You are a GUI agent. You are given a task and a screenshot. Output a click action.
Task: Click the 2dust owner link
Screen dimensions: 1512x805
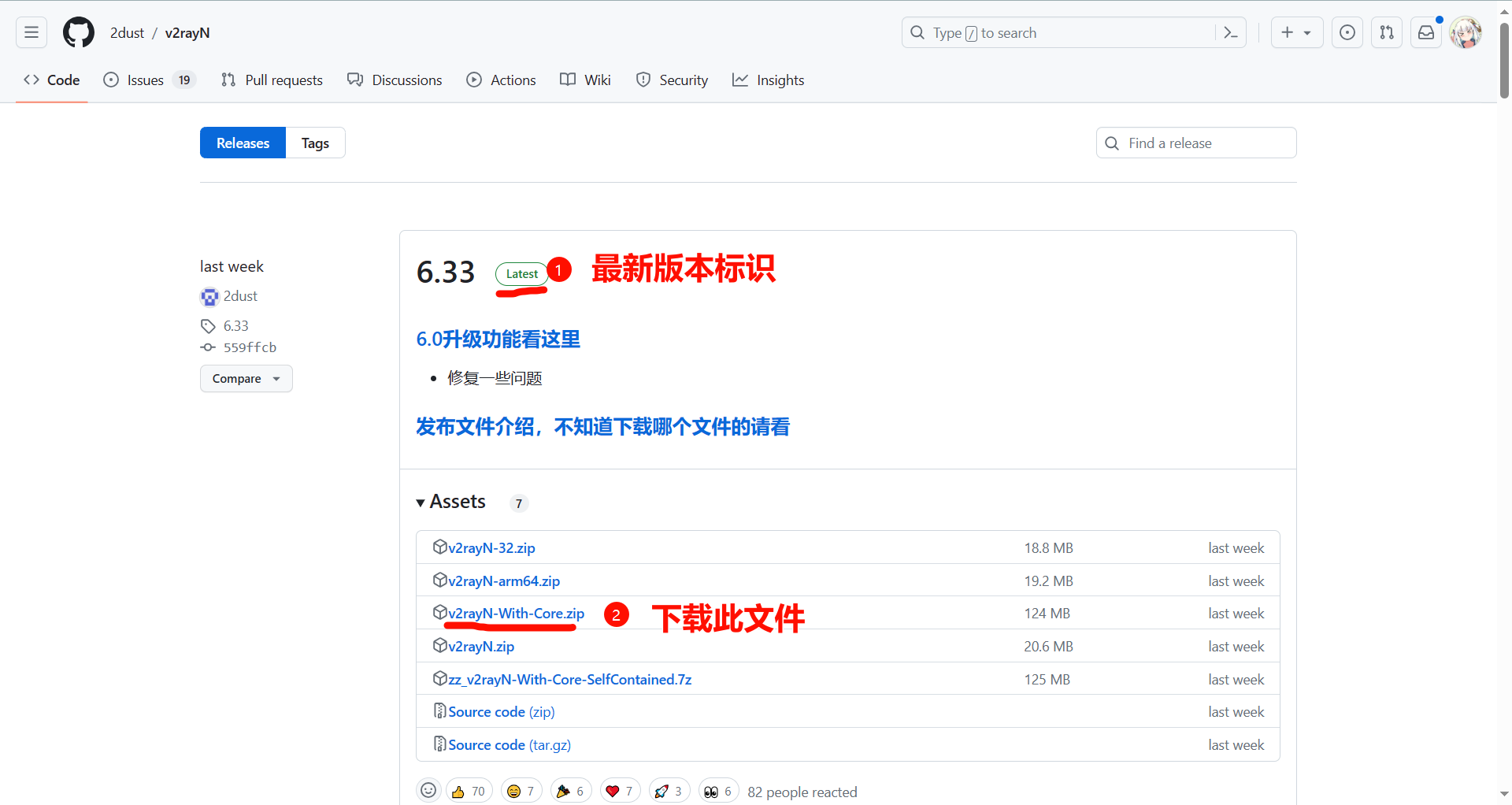pyautogui.click(x=127, y=32)
